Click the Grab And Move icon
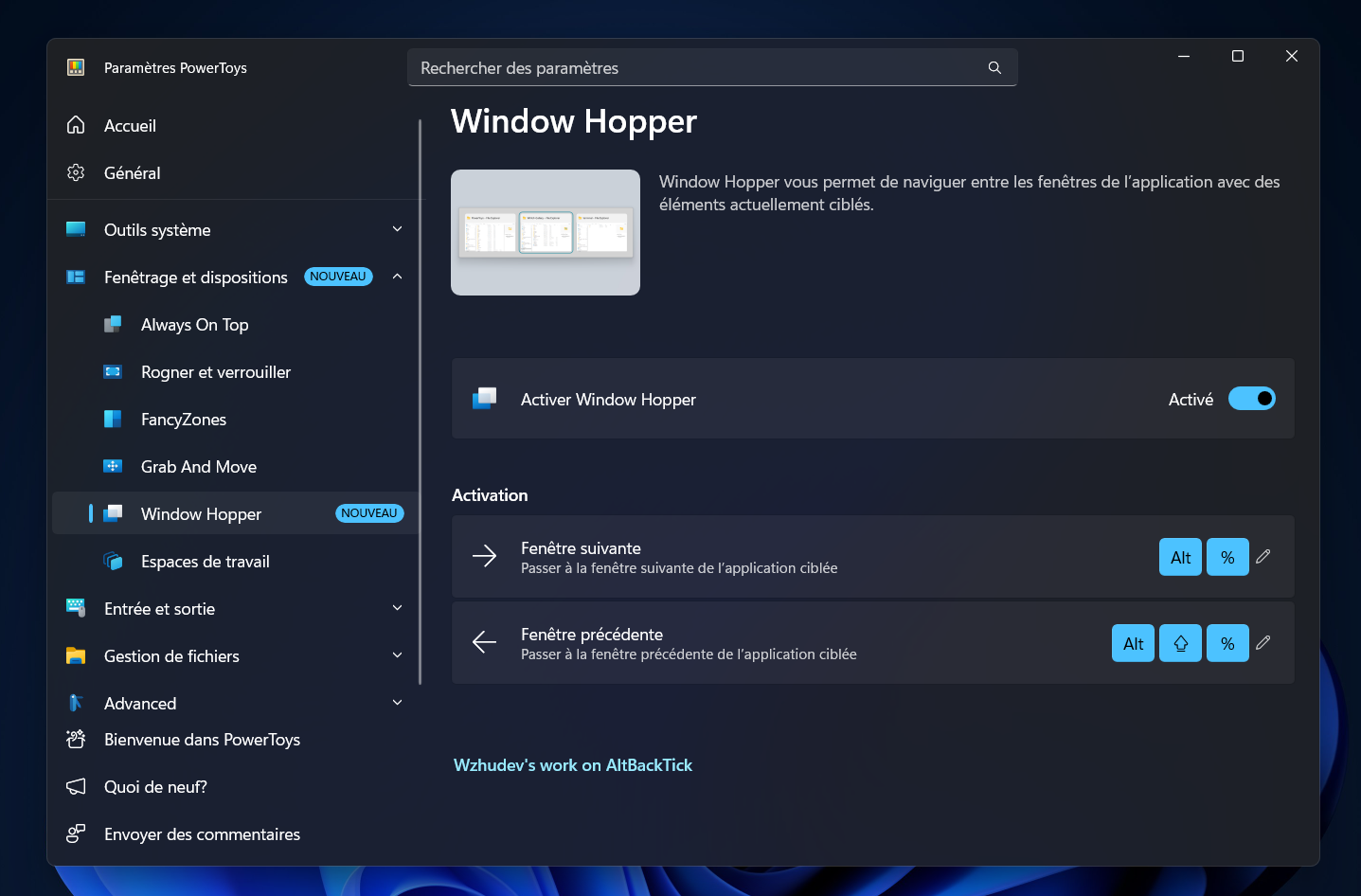 tap(113, 466)
